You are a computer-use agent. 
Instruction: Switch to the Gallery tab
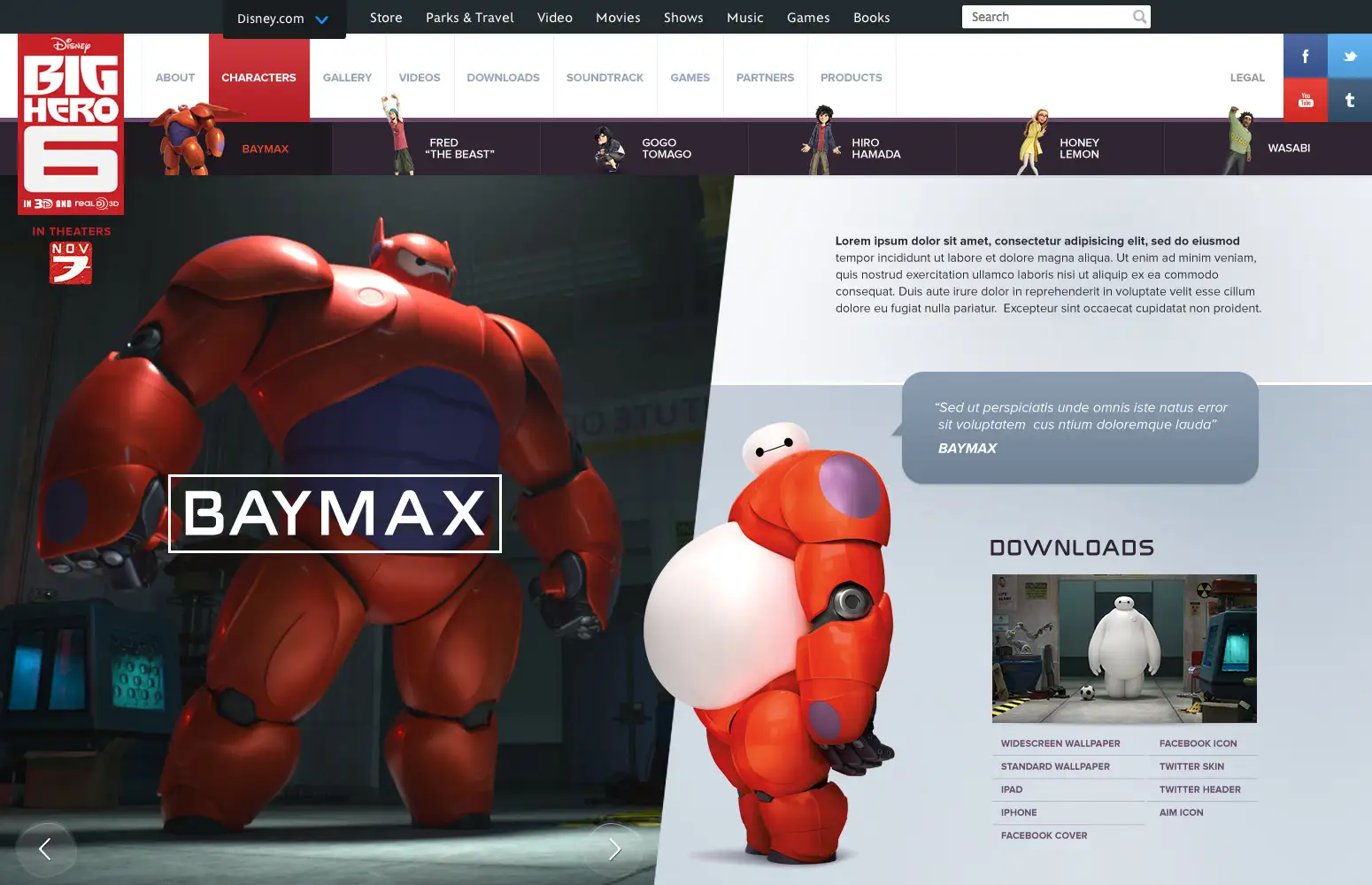point(348,78)
